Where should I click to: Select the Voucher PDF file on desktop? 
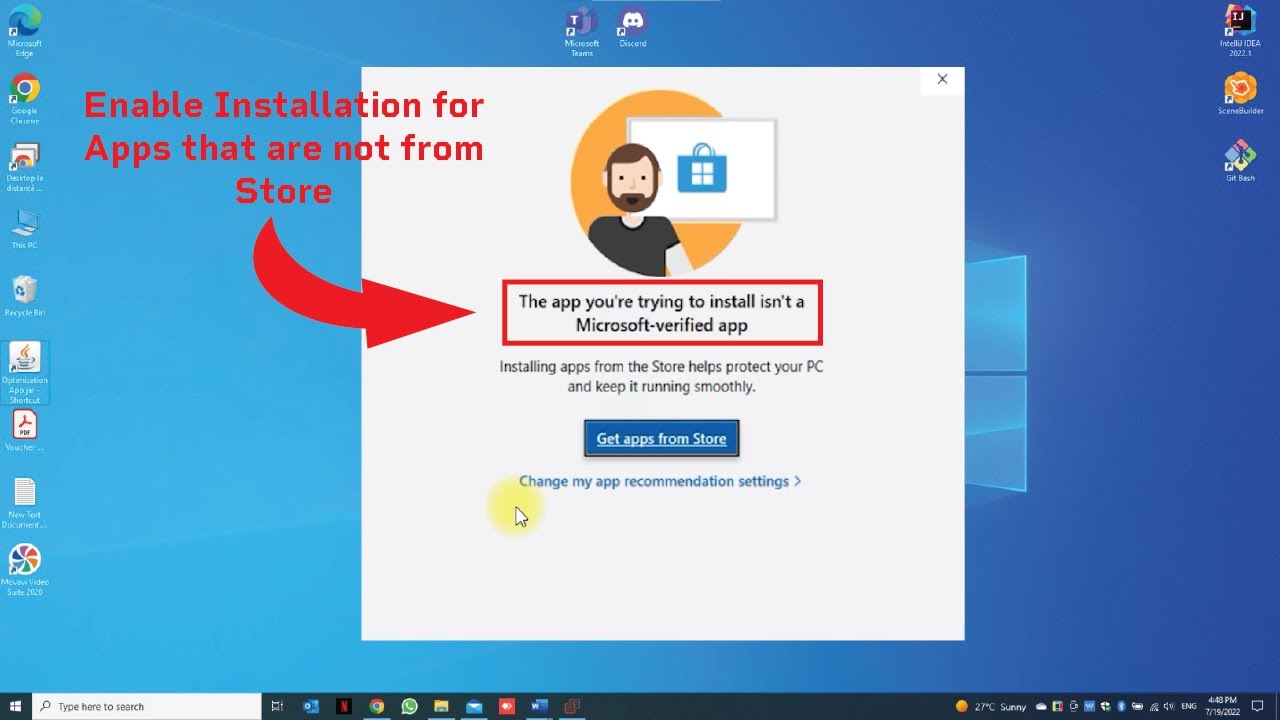pyautogui.click(x=25, y=431)
